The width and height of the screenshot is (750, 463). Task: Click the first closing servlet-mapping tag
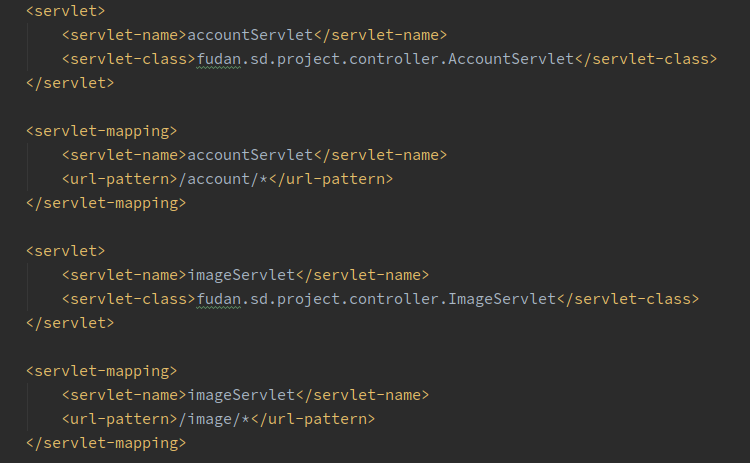coord(106,203)
